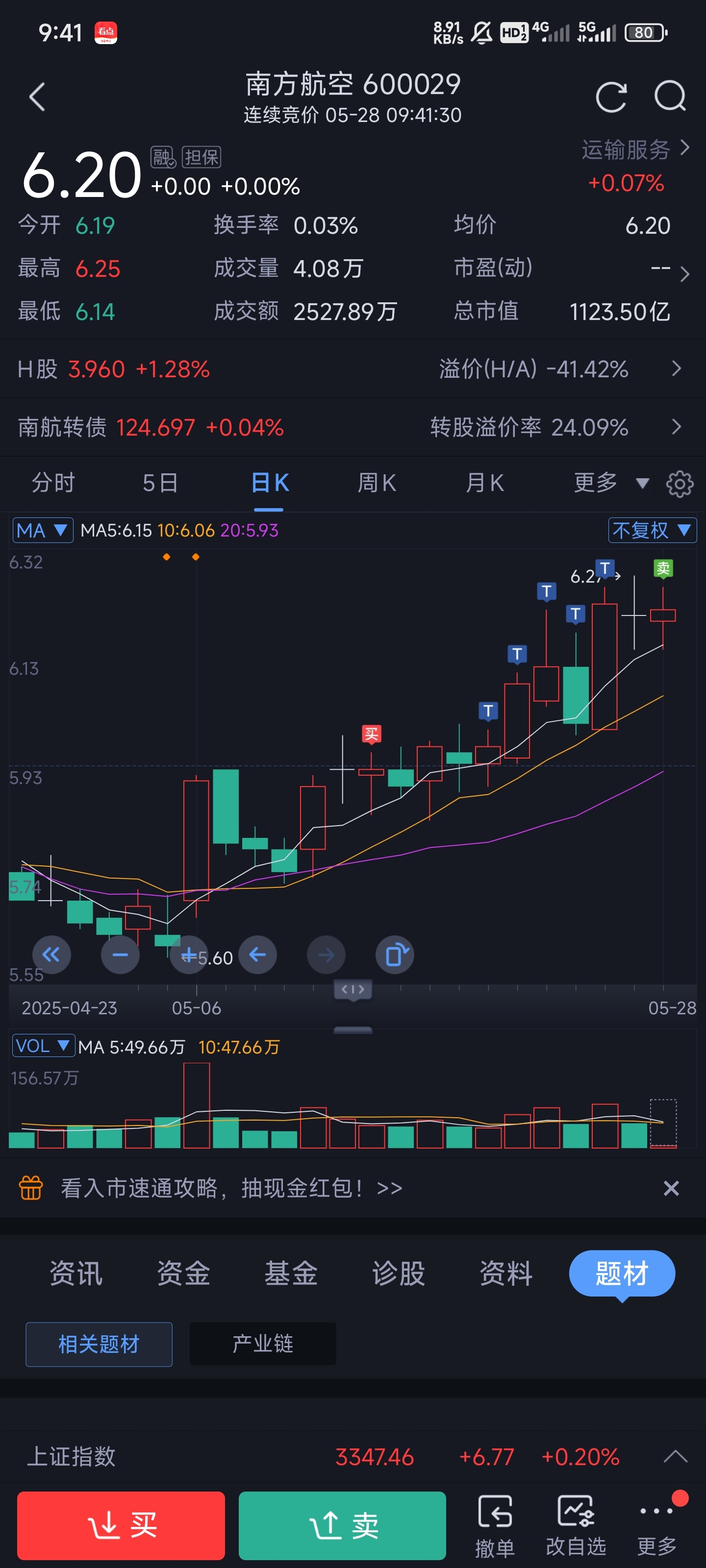Select the 题材 themes tab

click(x=621, y=1274)
